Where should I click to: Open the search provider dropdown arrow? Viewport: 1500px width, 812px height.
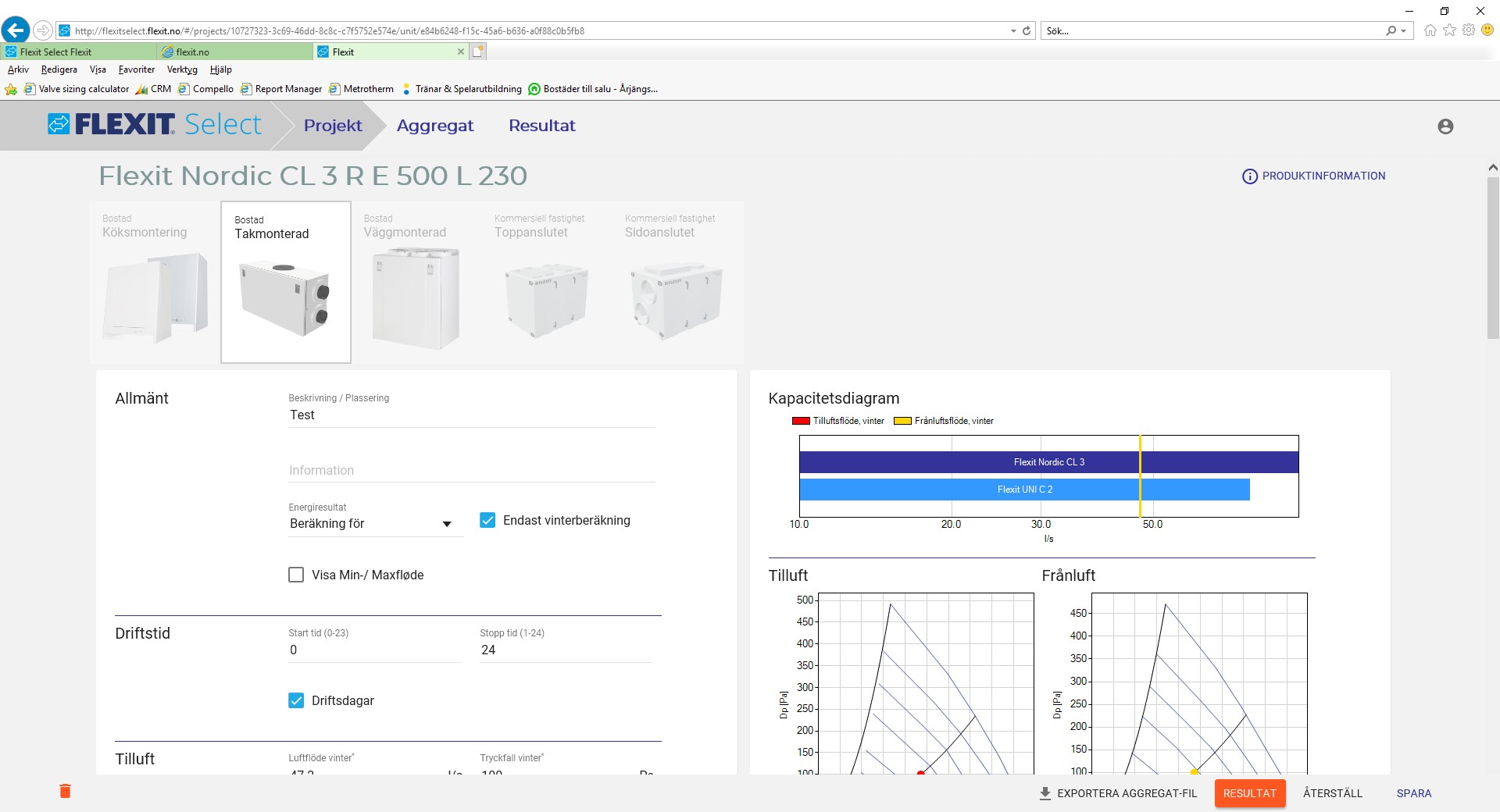tap(1404, 31)
